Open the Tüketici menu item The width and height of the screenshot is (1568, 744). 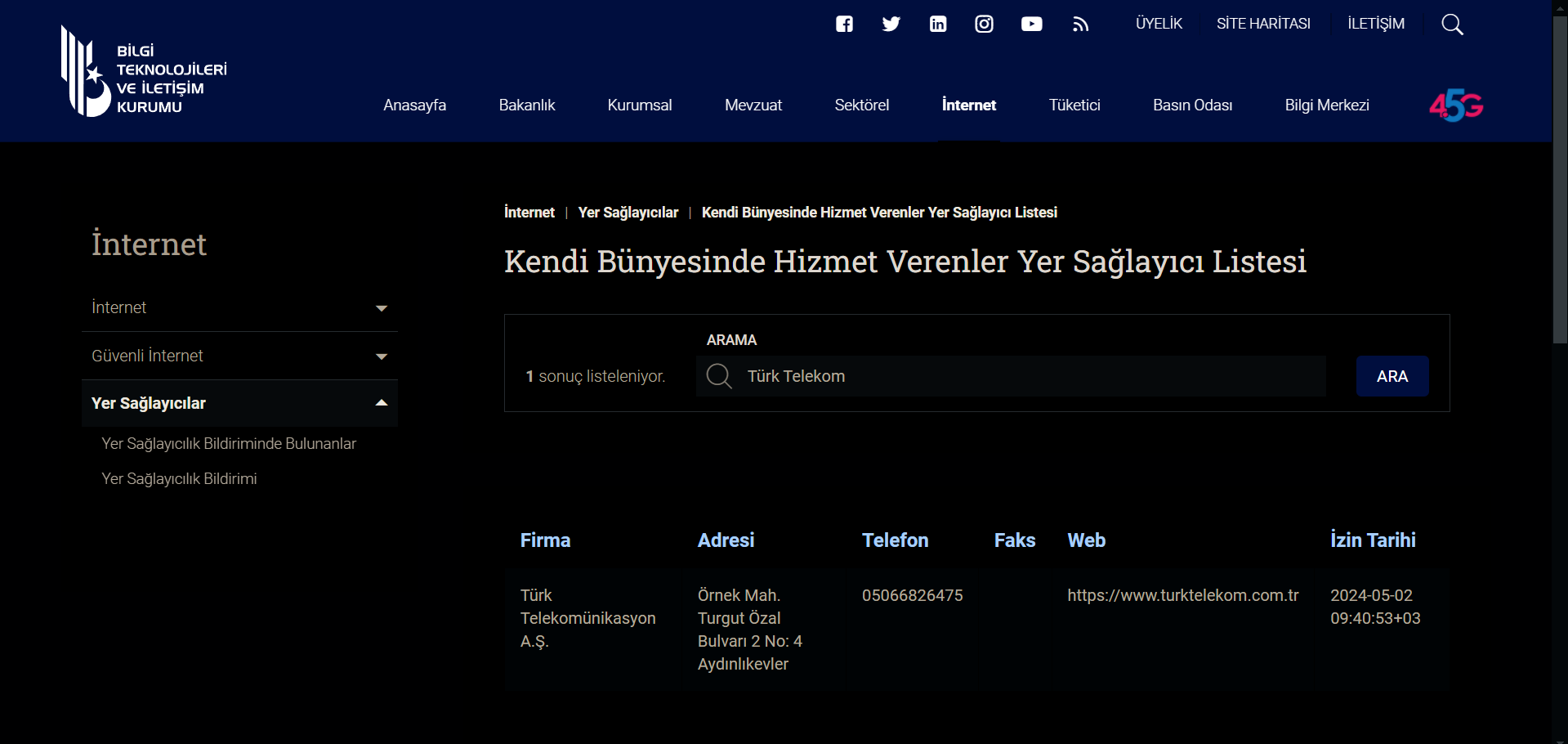click(1074, 105)
